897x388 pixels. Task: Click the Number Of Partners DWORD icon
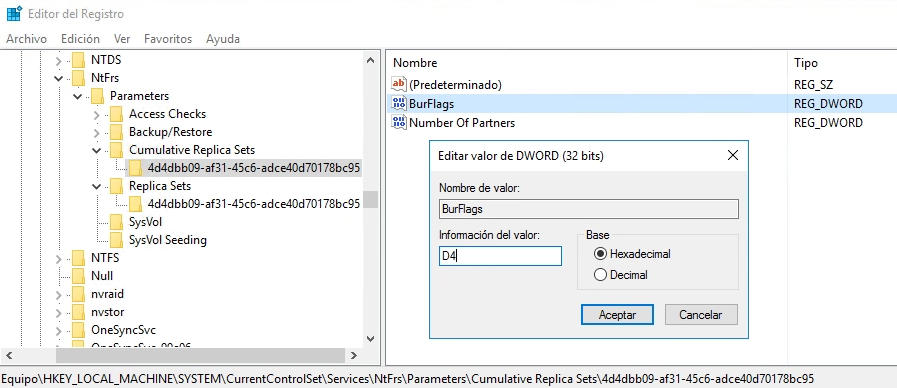click(399, 122)
